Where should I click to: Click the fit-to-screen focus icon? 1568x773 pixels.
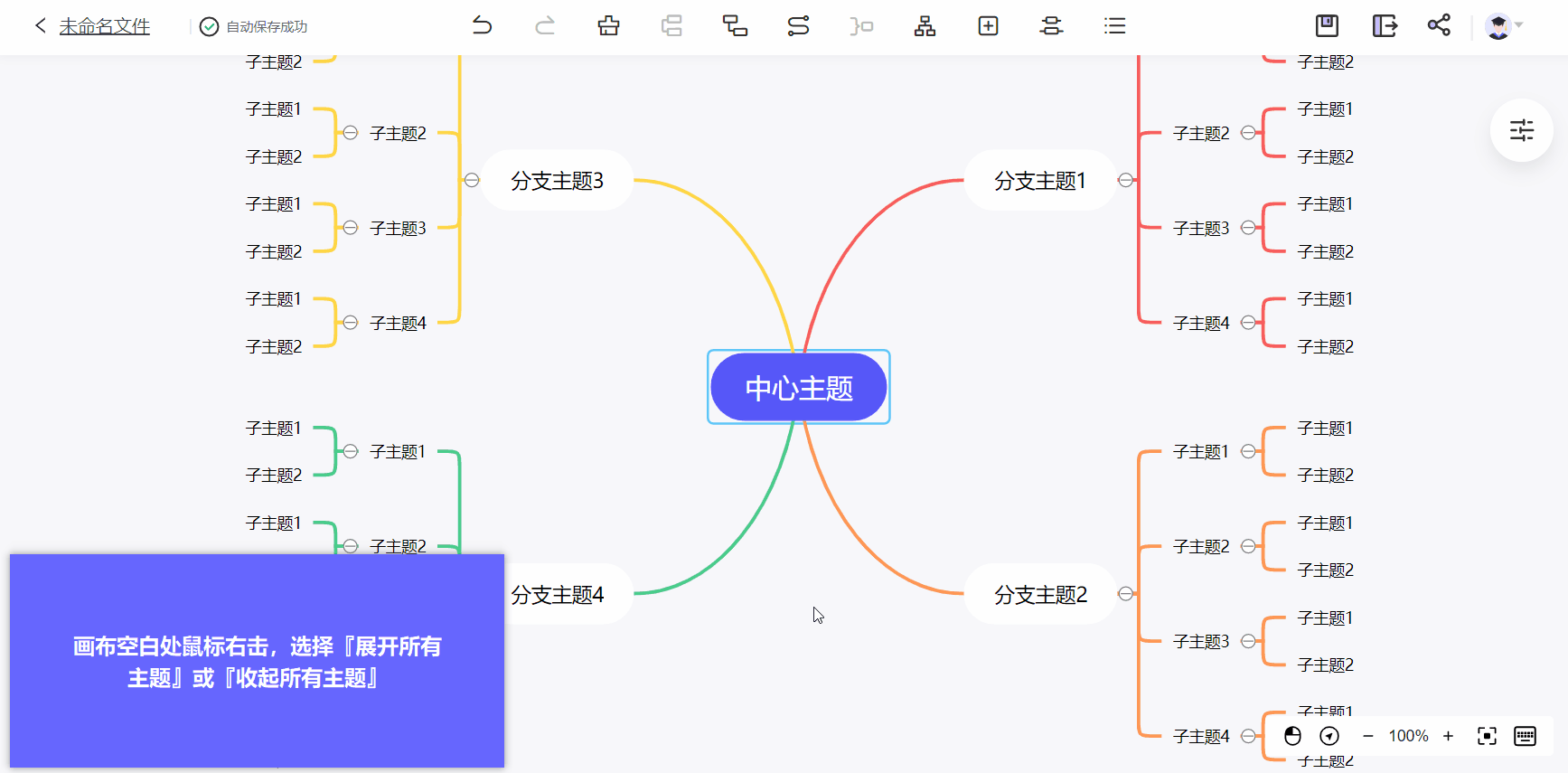tap(1487, 736)
